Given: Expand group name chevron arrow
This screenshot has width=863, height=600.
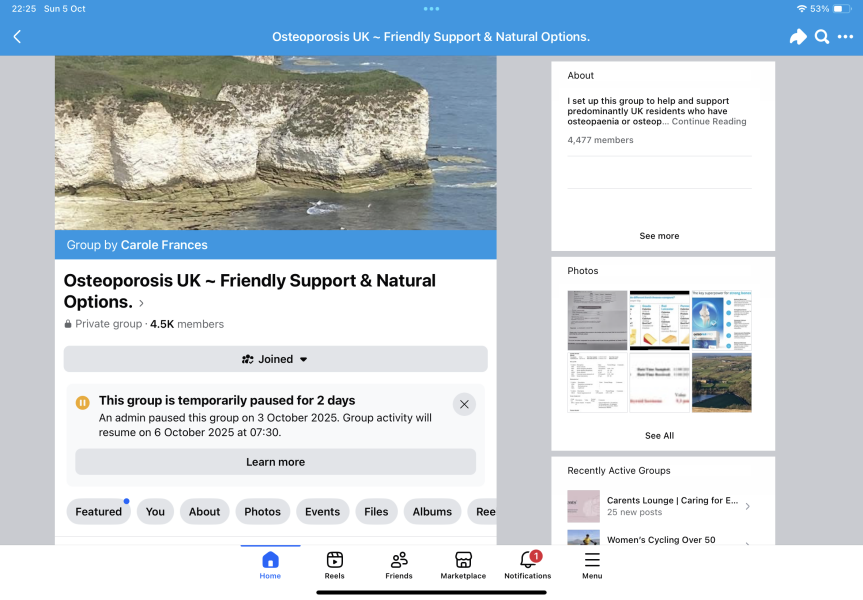Looking at the screenshot, I should 142,304.
